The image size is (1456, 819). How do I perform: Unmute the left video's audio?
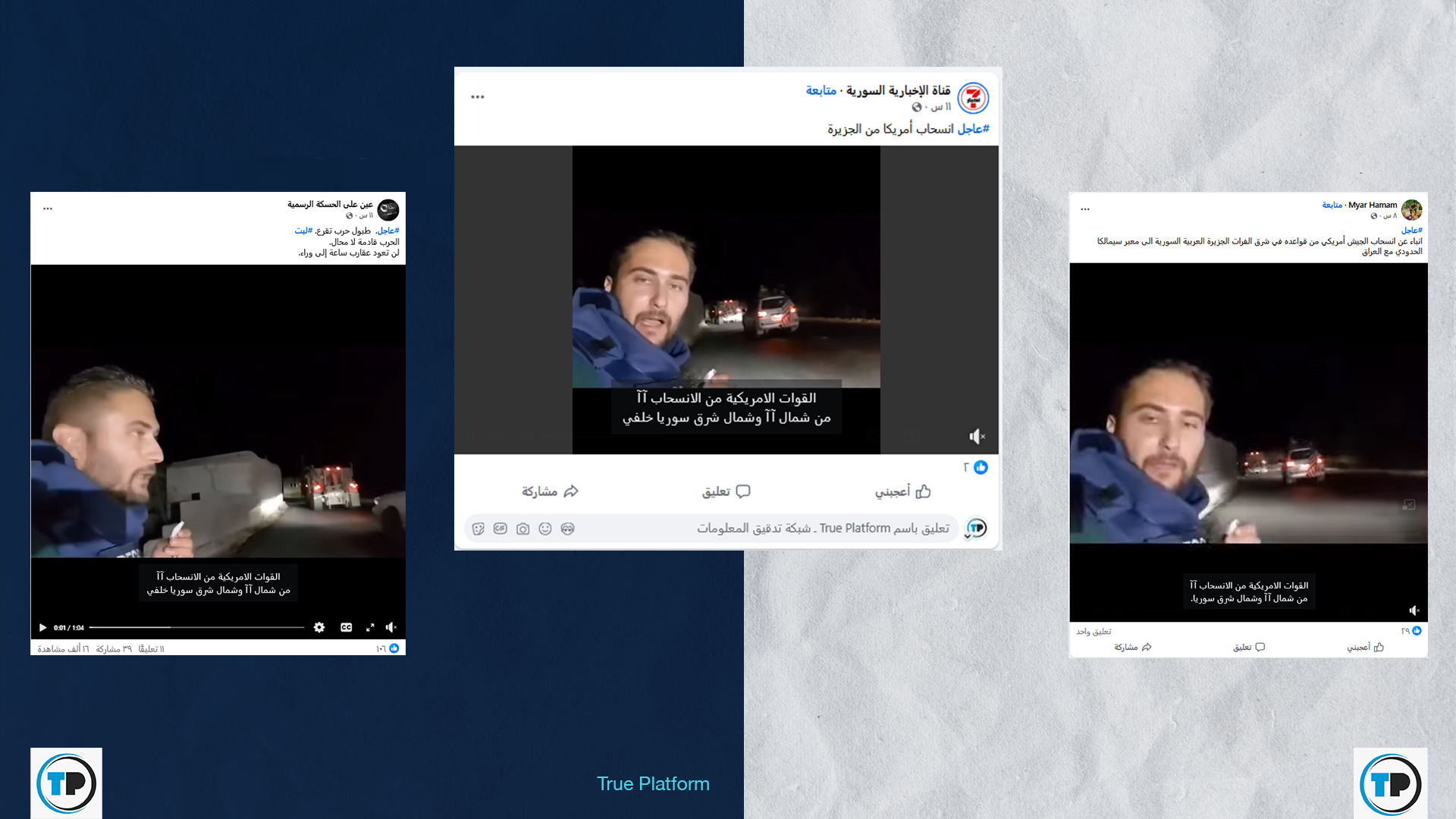point(391,628)
